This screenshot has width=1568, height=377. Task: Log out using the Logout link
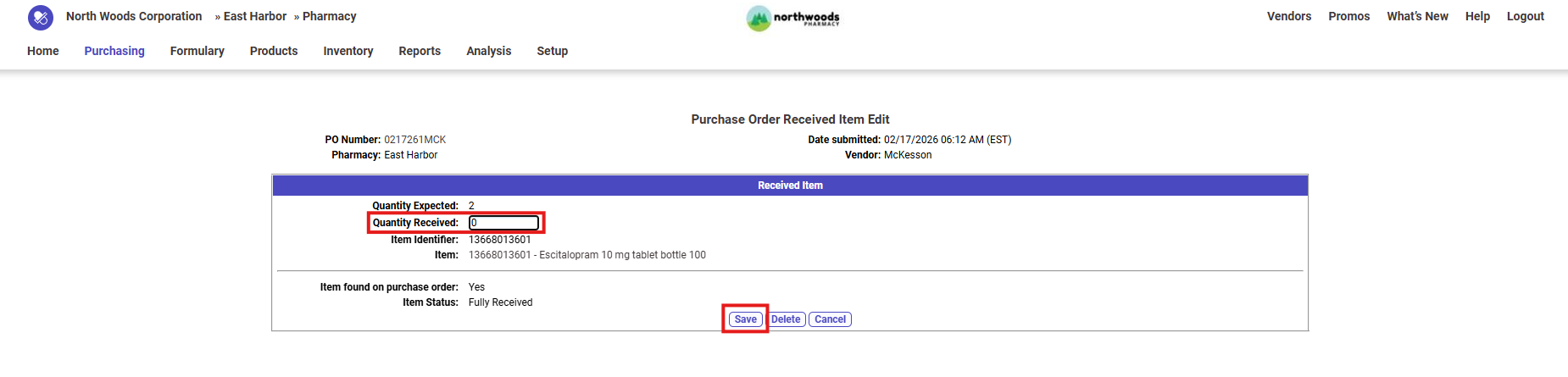(x=1526, y=16)
